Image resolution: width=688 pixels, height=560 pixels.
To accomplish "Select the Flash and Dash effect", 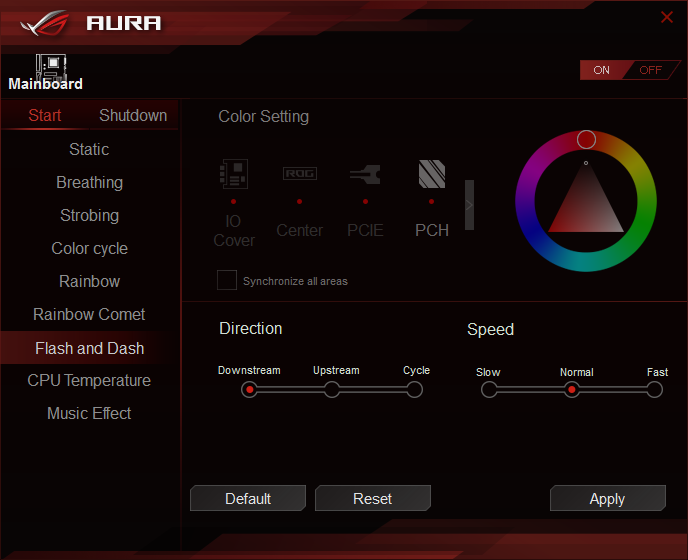I will 89,348.
